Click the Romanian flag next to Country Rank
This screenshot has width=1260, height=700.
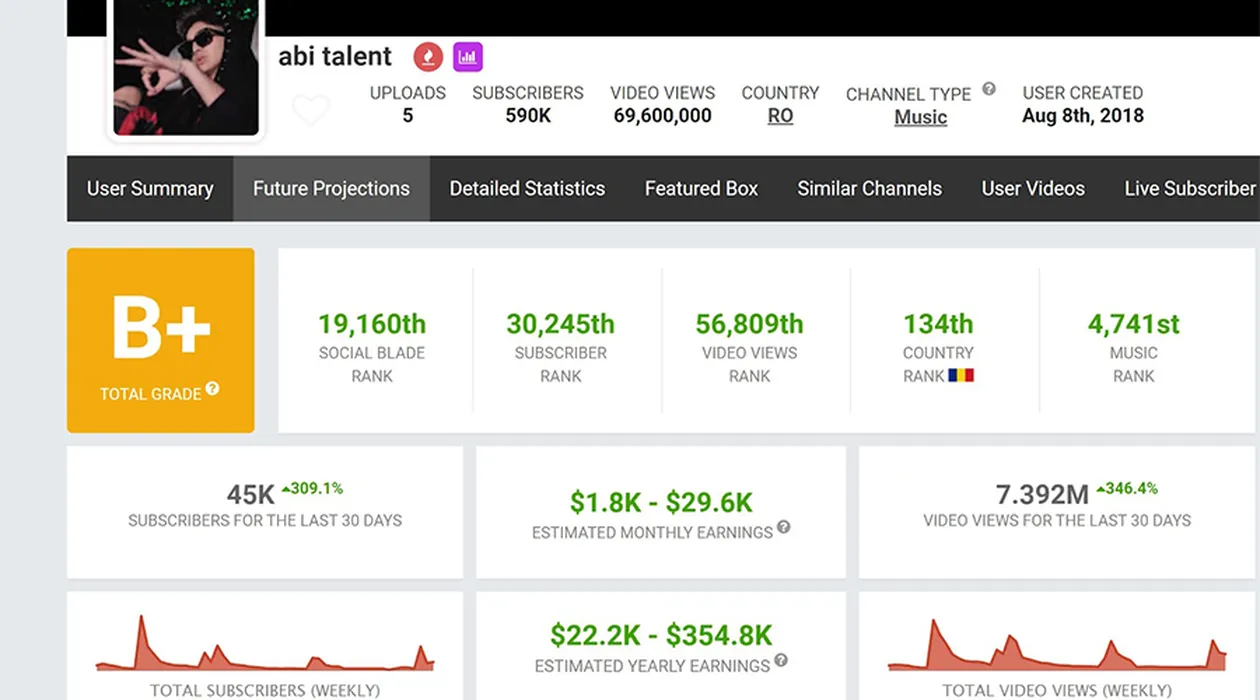coord(961,376)
